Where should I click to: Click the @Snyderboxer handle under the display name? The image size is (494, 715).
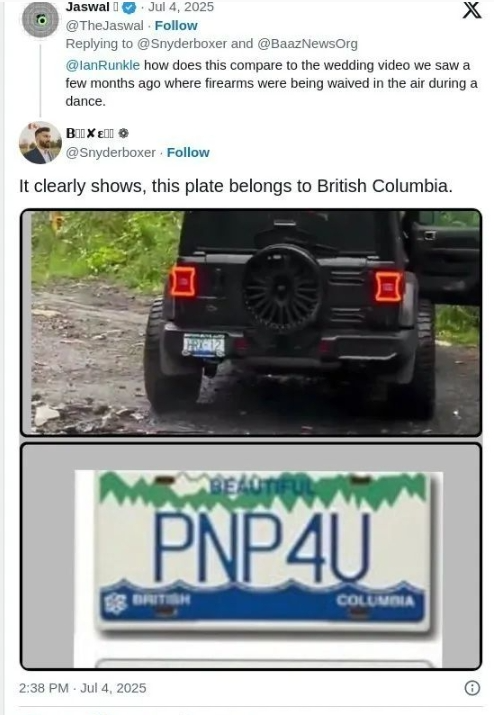tap(110, 152)
